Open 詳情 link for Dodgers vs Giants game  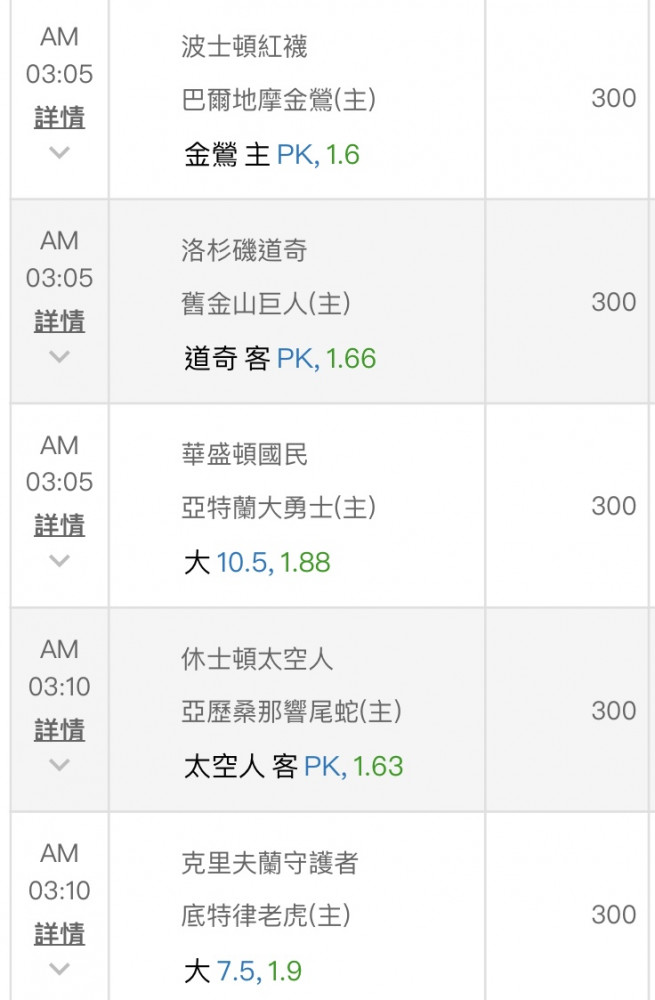pyautogui.click(x=59, y=321)
